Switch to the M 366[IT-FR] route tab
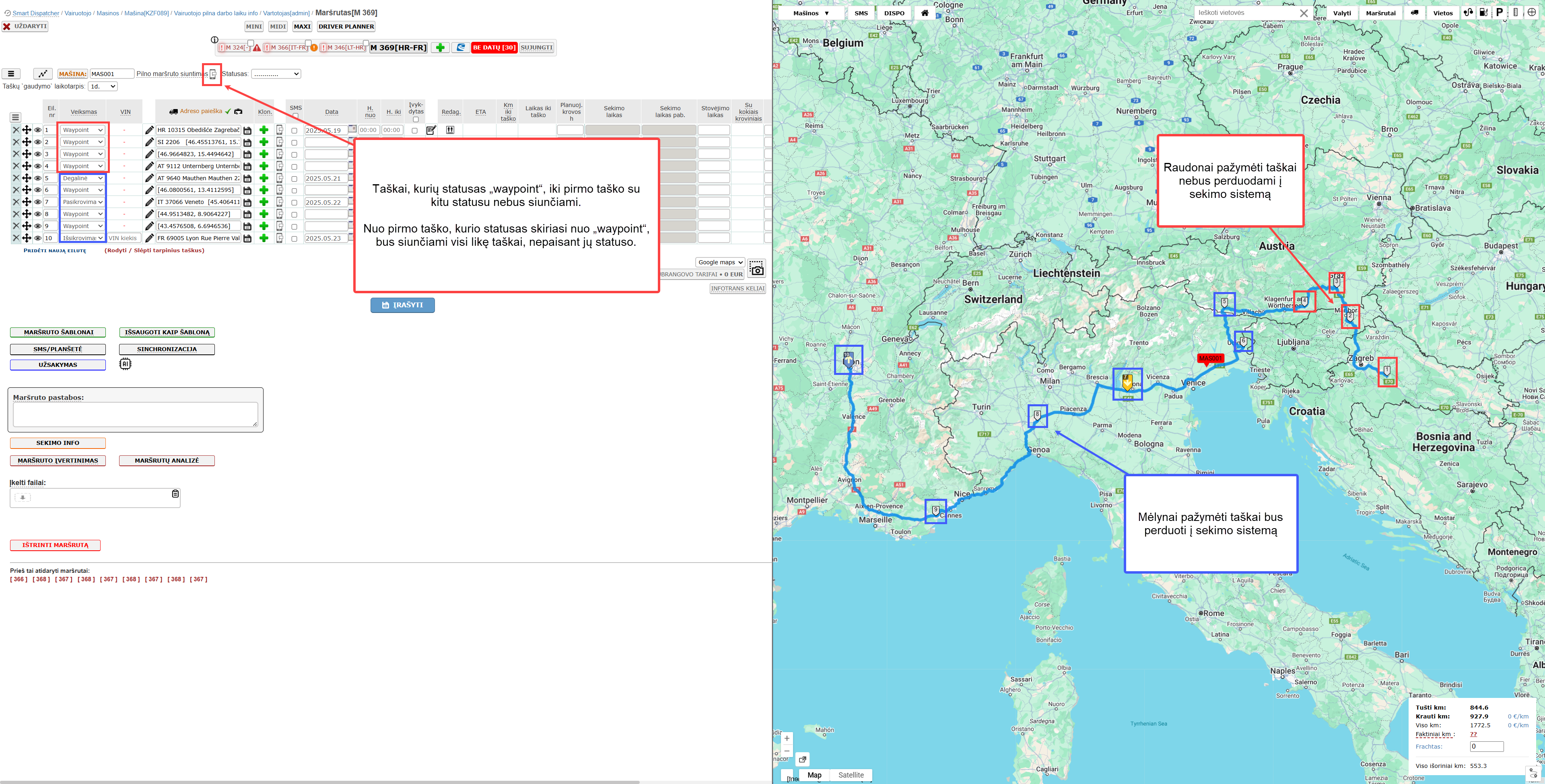The image size is (1545, 784). pos(286,47)
